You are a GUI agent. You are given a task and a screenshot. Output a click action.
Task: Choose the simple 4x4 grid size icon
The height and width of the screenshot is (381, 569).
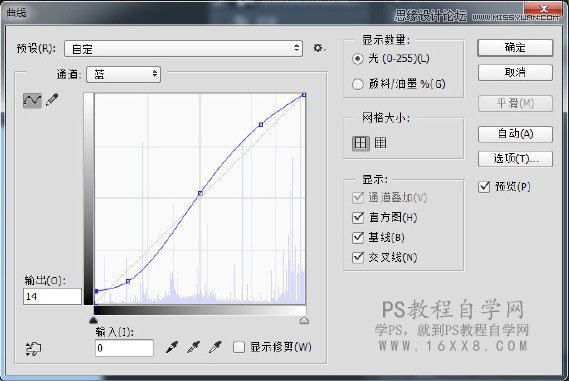coord(360,143)
